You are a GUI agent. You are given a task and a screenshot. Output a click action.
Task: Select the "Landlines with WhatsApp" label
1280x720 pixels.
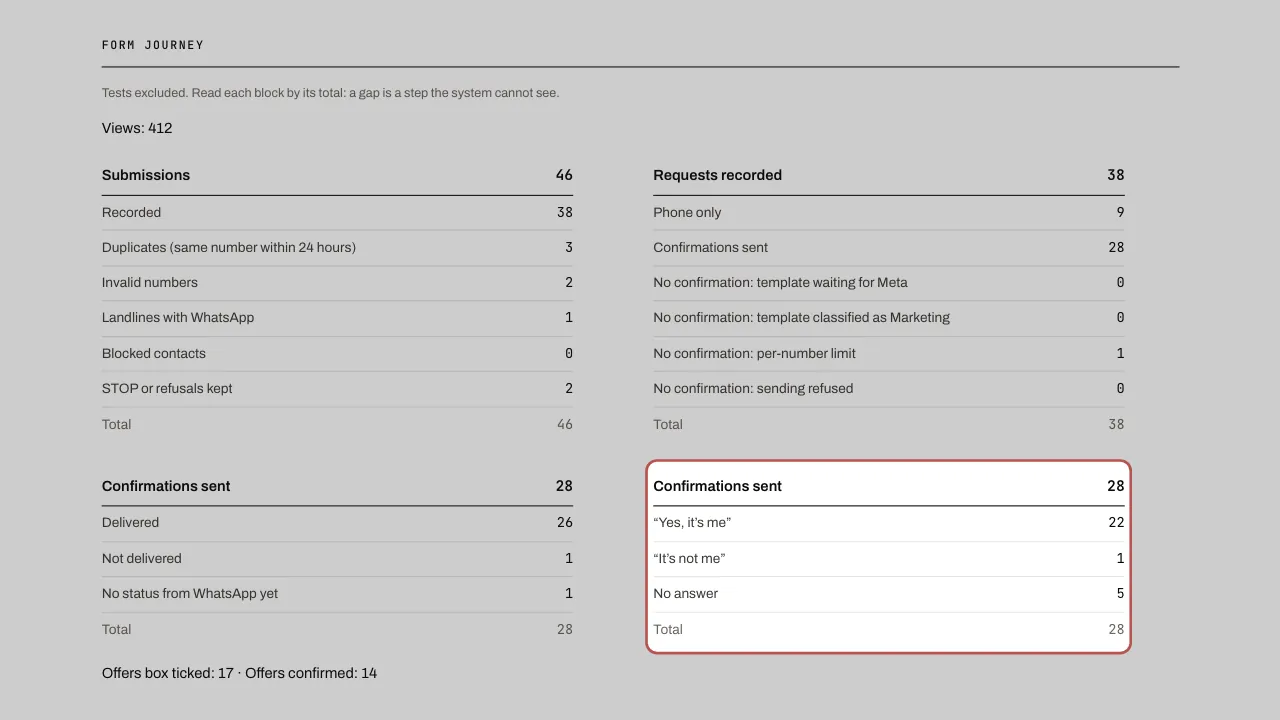tap(178, 317)
